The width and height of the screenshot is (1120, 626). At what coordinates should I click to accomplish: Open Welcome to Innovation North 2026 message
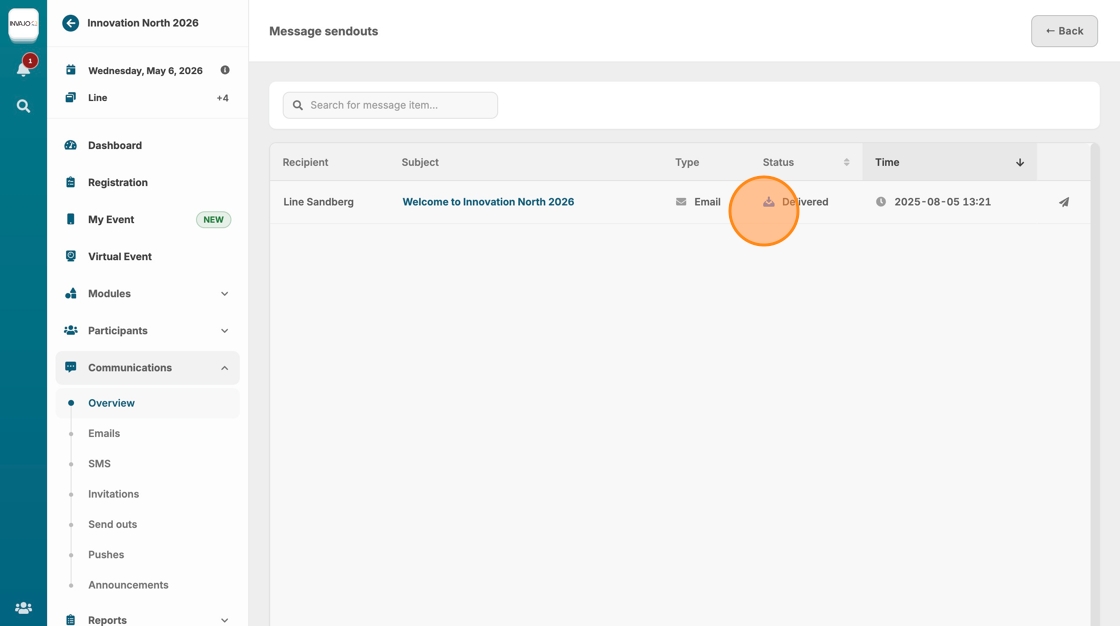point(488,202)
